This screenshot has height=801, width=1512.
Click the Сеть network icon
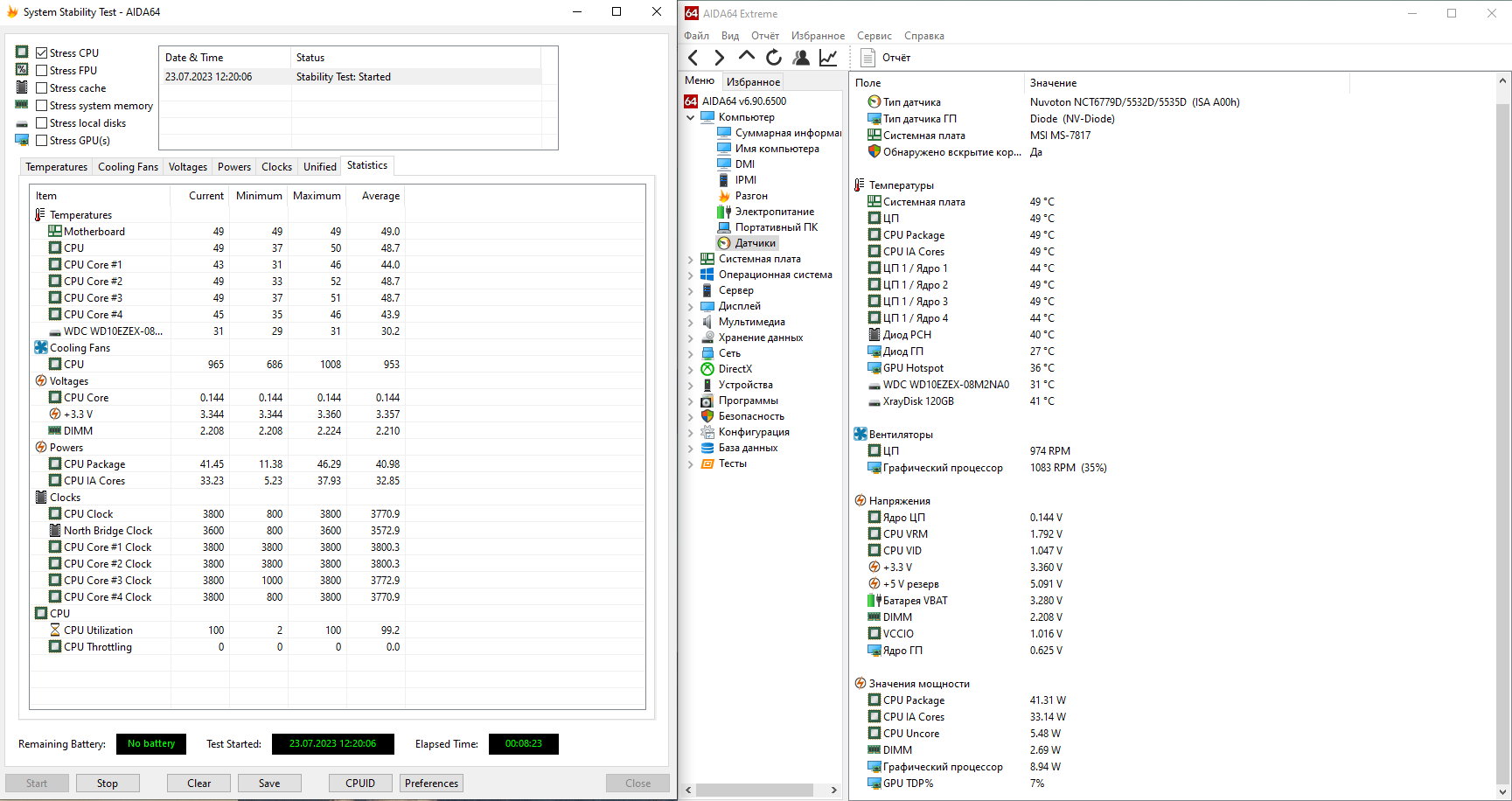coord(707,353)
